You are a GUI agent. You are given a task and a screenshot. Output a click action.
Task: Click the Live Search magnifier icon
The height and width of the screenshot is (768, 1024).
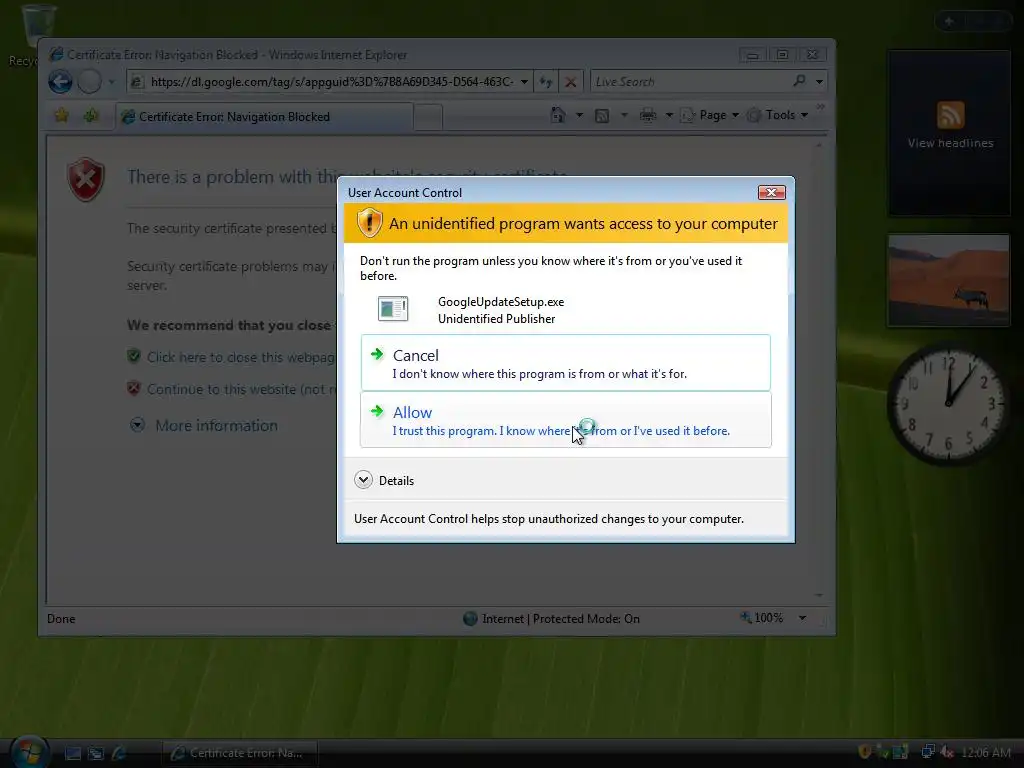(x=799, y=81)
